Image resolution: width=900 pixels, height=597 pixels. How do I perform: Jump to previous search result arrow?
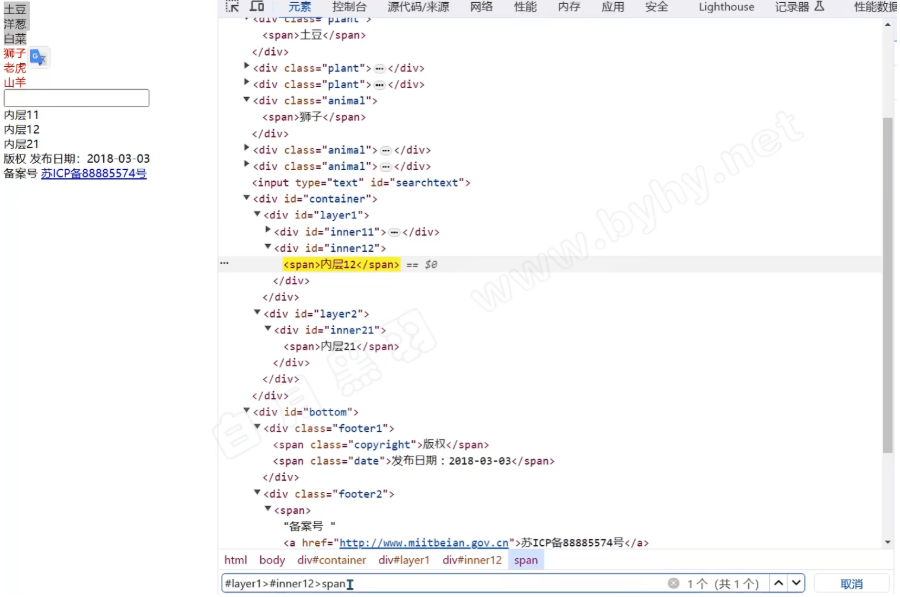[x=777, y=583]
